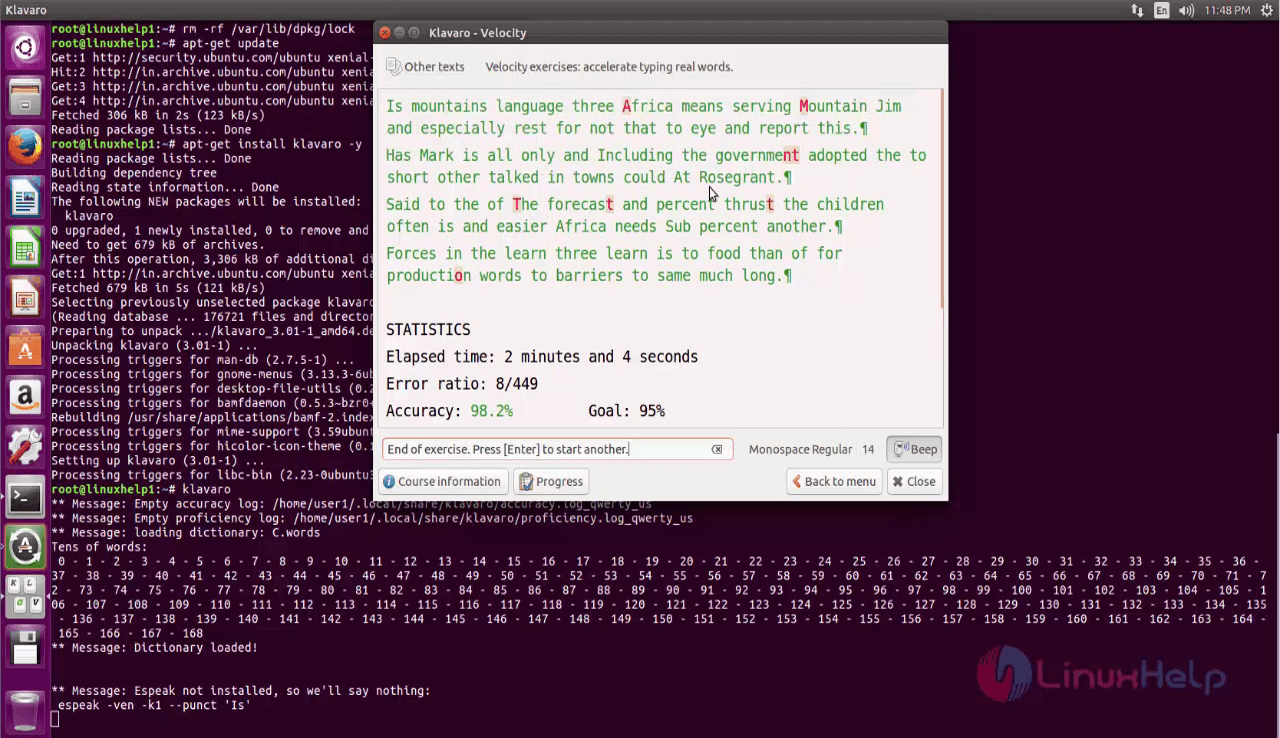Screen dimensions: 1280x738
Task: Open the Progress chart button
Action: point(551,481)
